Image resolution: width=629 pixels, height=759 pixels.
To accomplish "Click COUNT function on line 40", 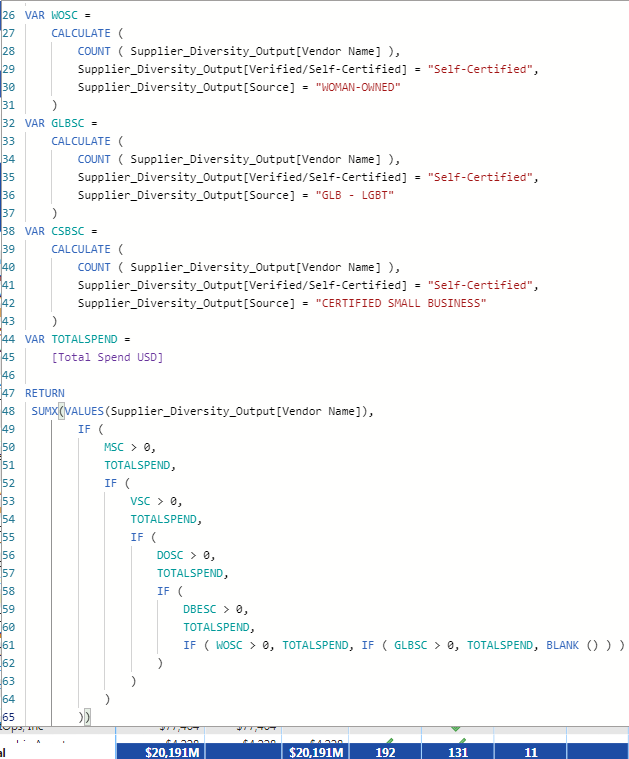I will click(x=94, y=267).
